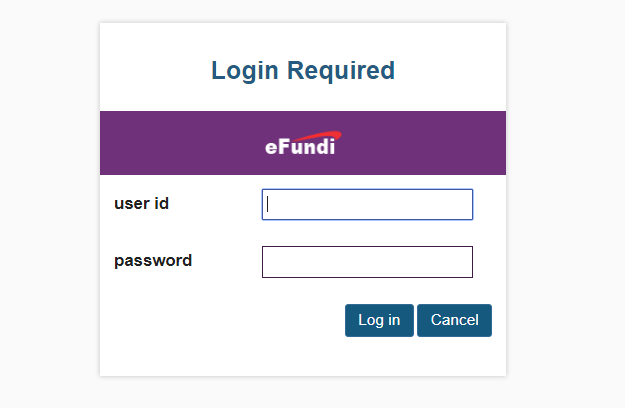Click the "password" field label
The image size is (625, 408).
point(153,261)
